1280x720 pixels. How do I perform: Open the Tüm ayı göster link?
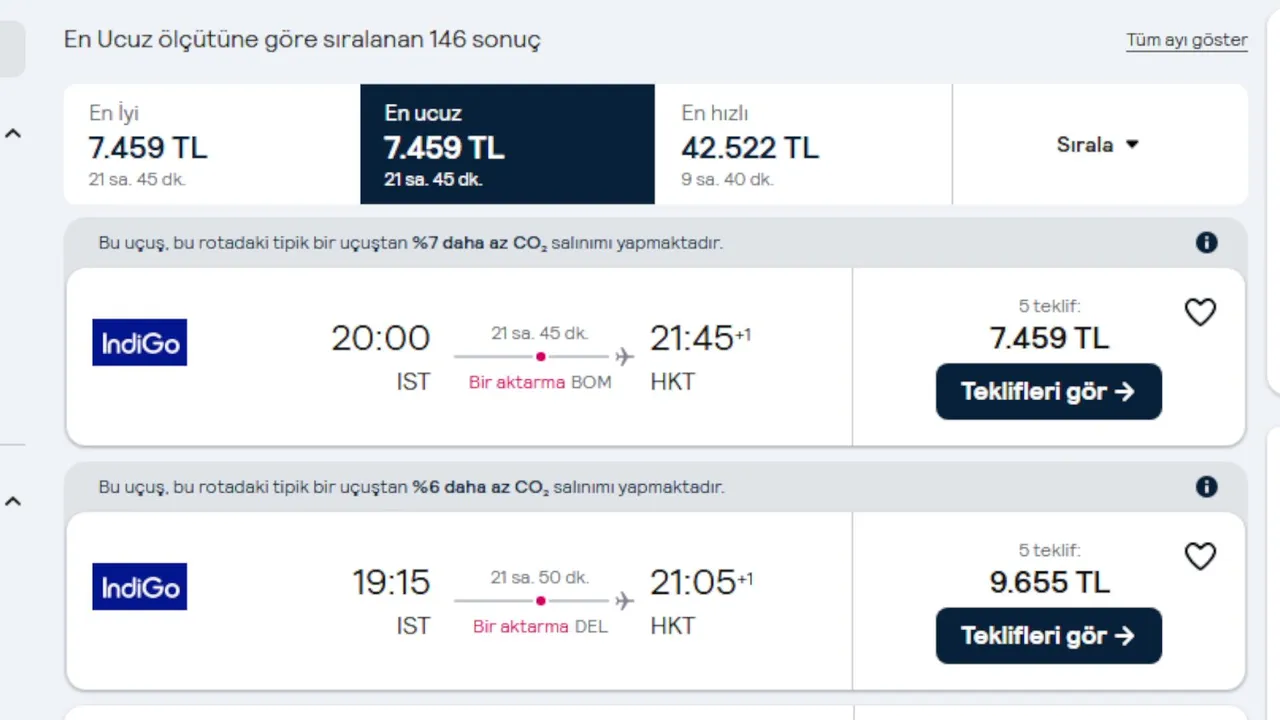(x=1187, y=41)
